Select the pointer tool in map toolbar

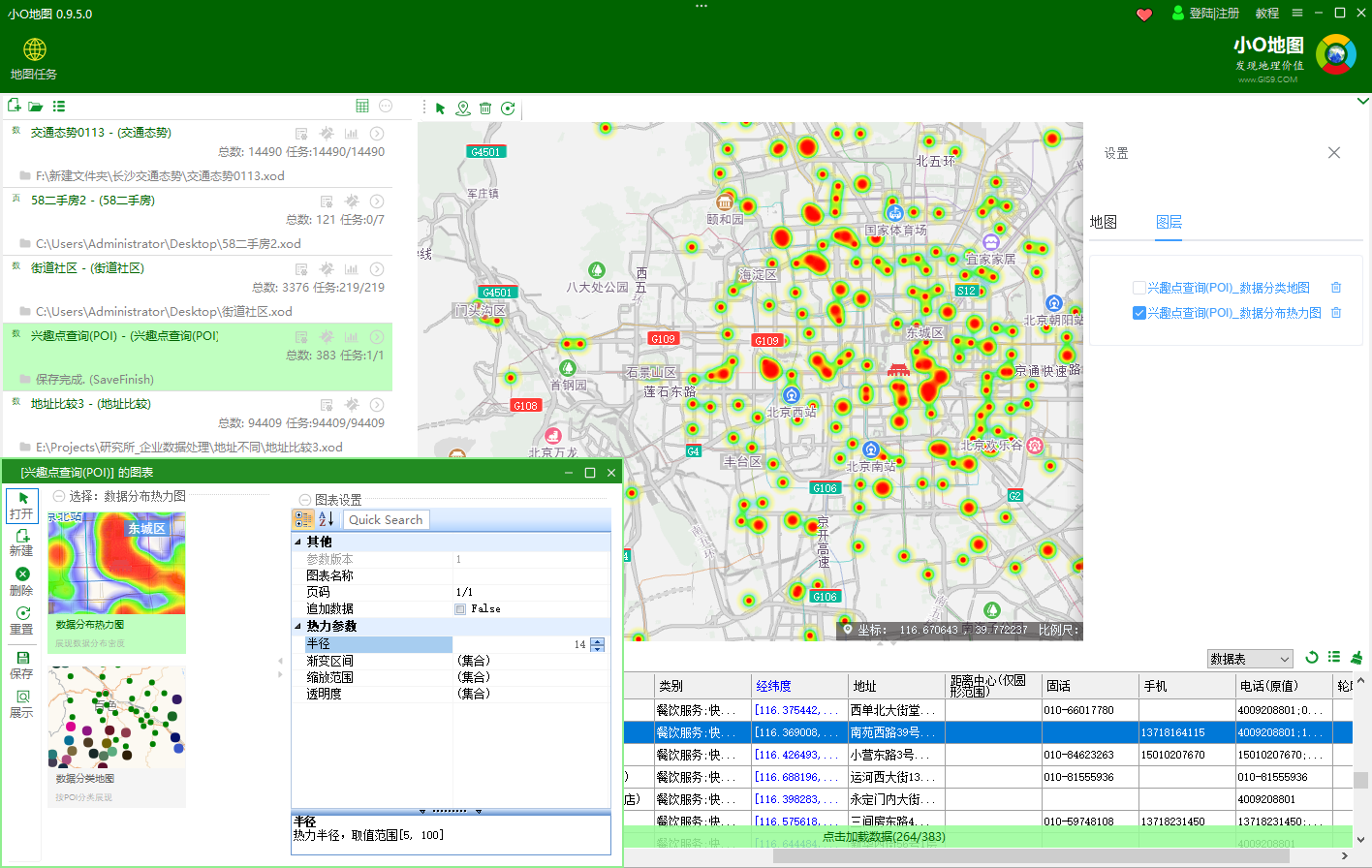point(440,108)
